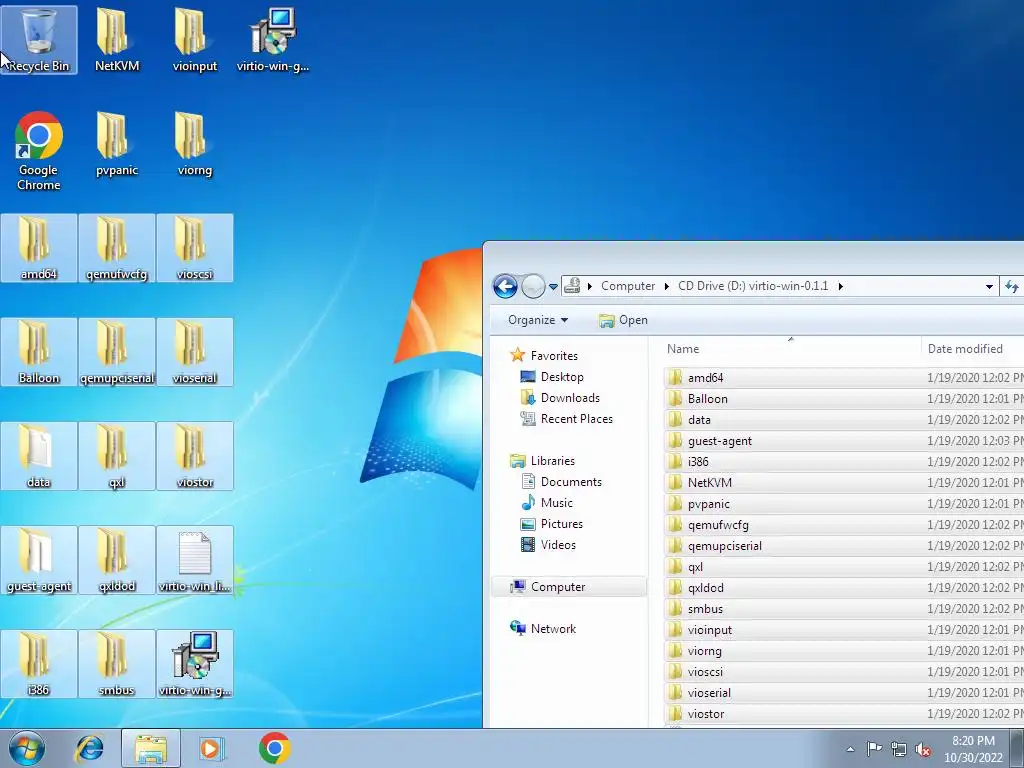Click Open in the Explorer toolbar
The image size is (1024, 768).
[x=624, y=320]
